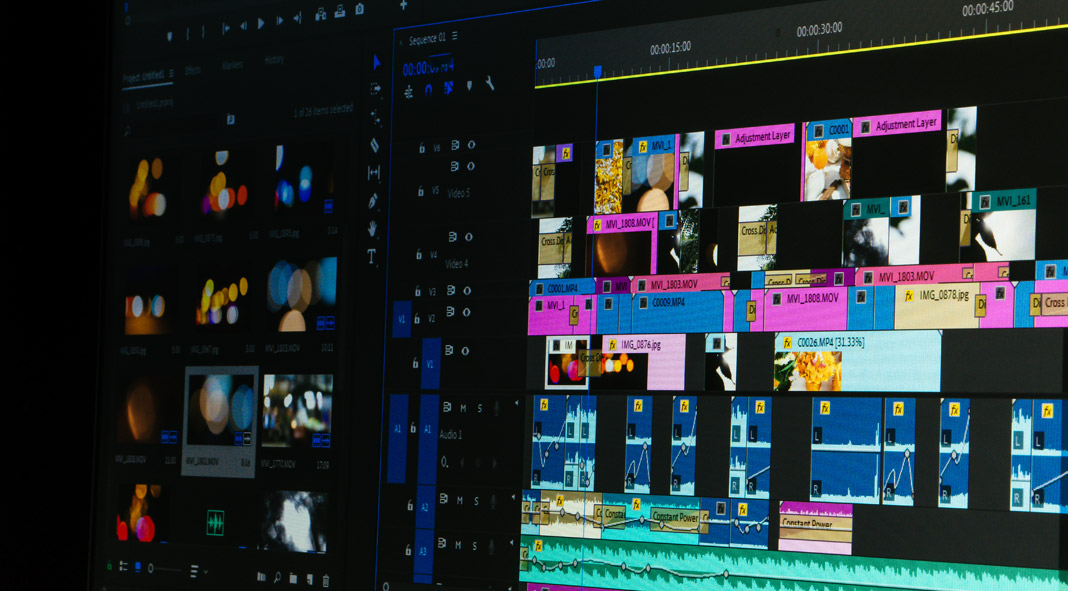The height and width of the screenshot is (591, 1068).
Task: Click the Overwrite edit button
Action: tap(340, 12)
